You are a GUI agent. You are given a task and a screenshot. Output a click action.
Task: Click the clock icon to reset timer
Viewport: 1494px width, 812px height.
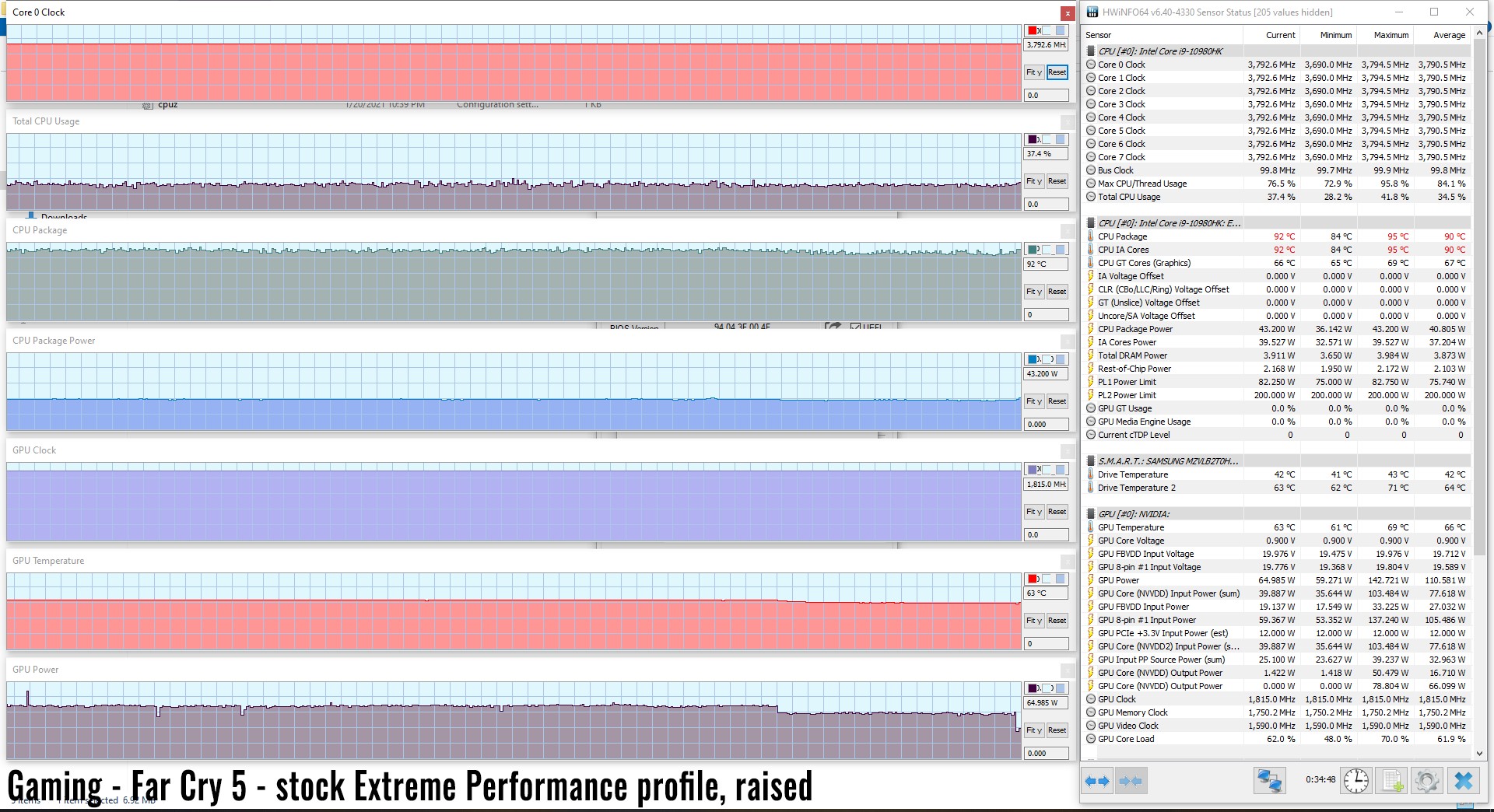1356,781
